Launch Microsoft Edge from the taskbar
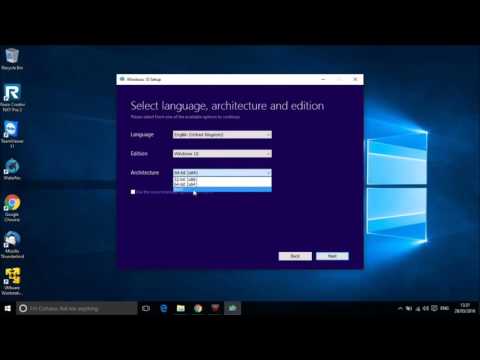This screenshot has height=360, width=480. pyautogui.click(x=164, y=308)
